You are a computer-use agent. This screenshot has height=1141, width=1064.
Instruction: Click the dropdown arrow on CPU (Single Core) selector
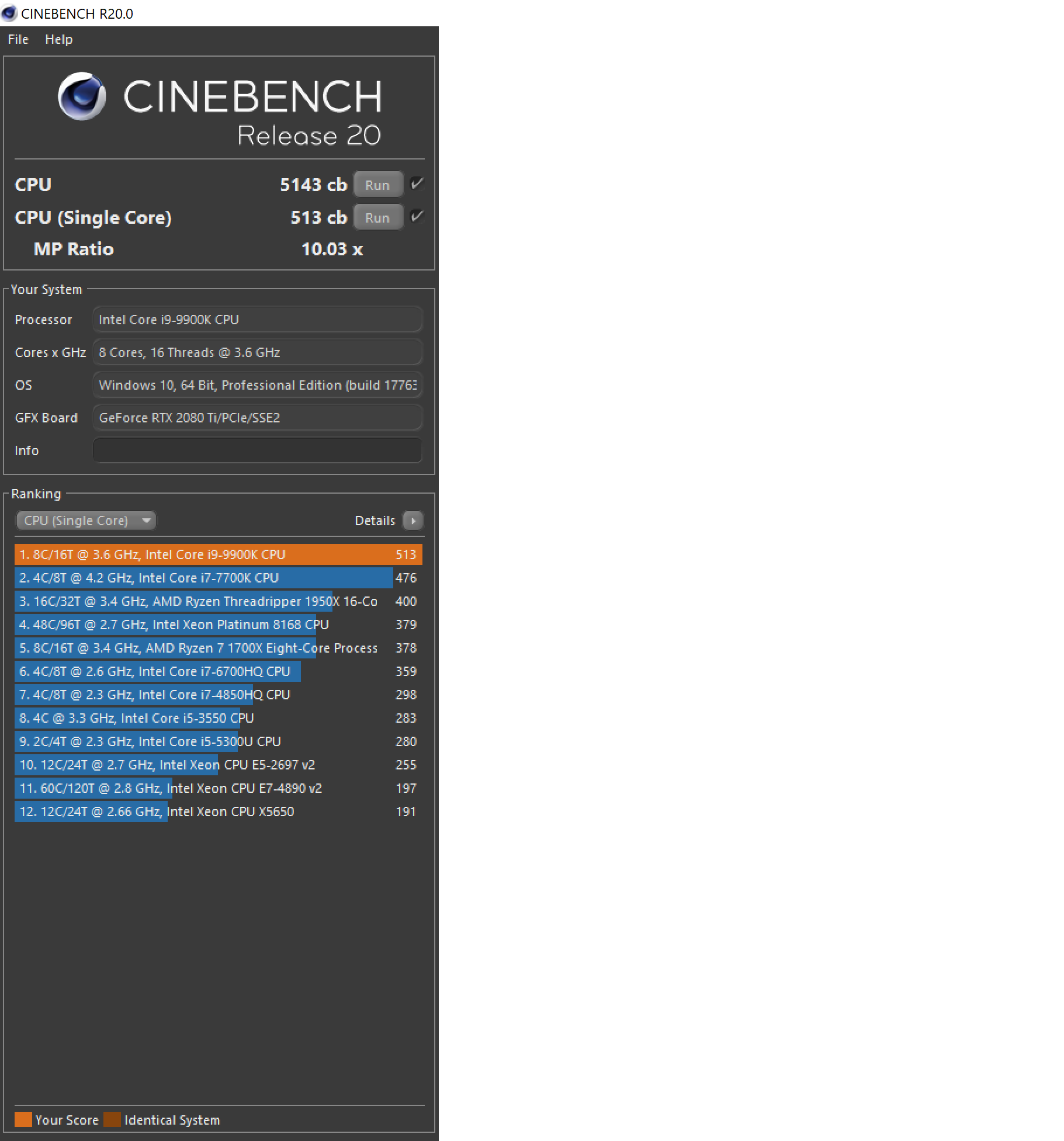click(x=147, y=520)
